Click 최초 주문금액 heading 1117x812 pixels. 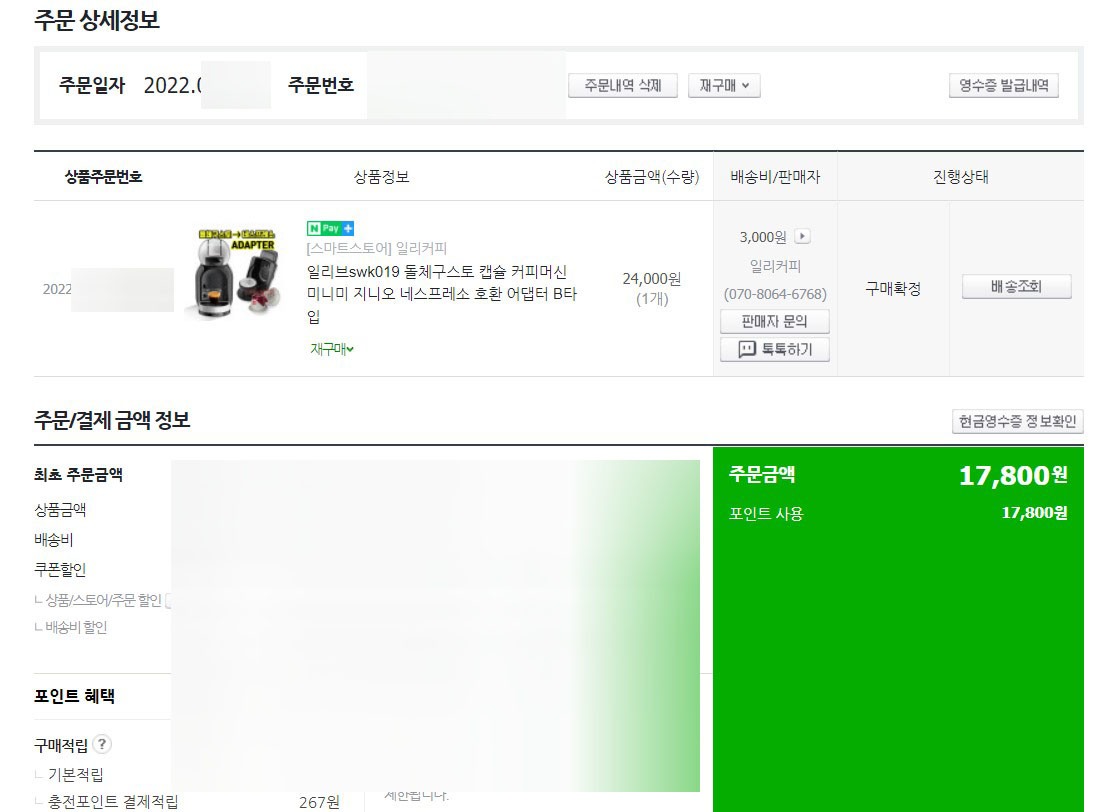78,474
